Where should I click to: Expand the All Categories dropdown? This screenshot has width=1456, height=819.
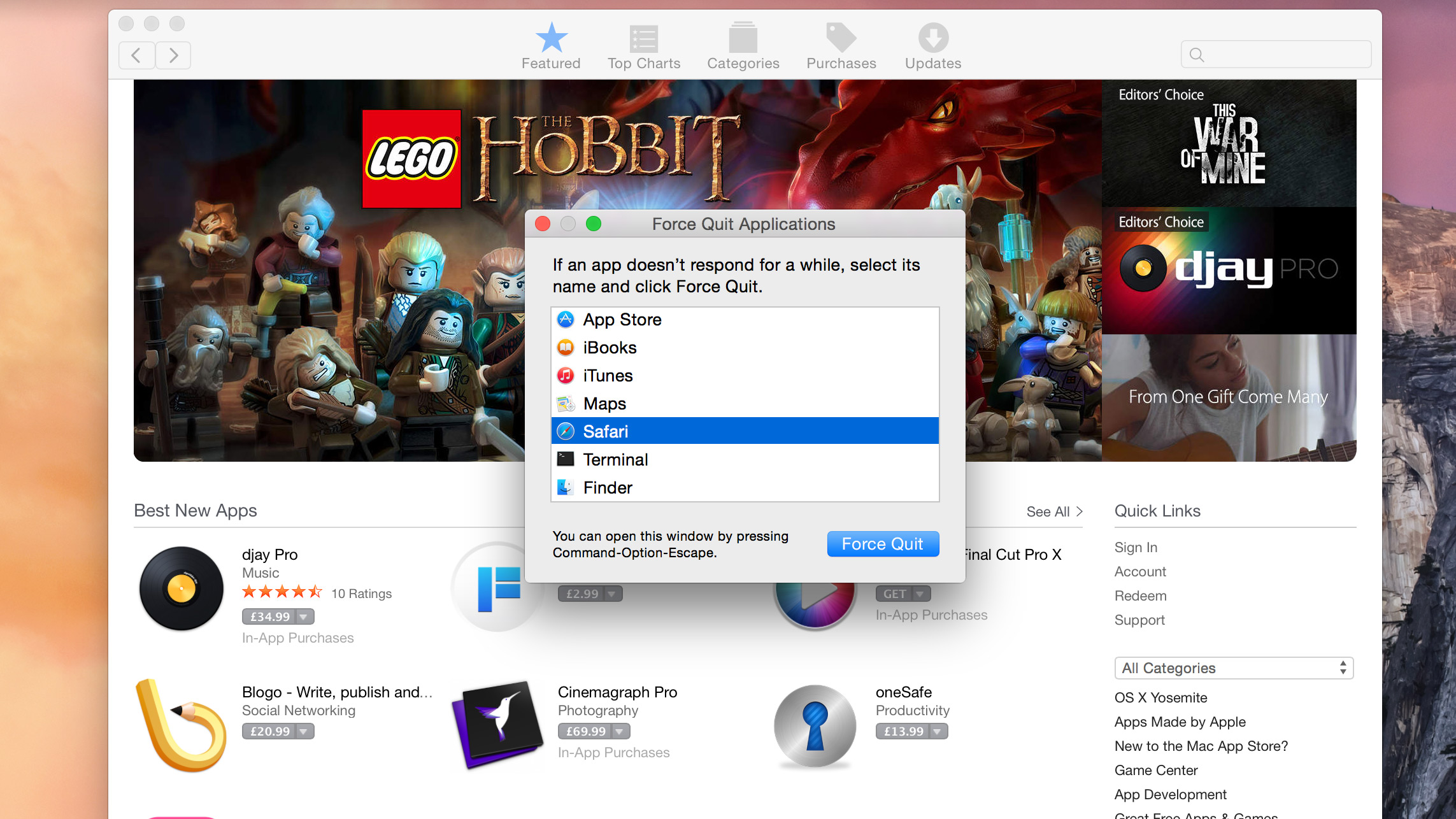(1231, 667)
